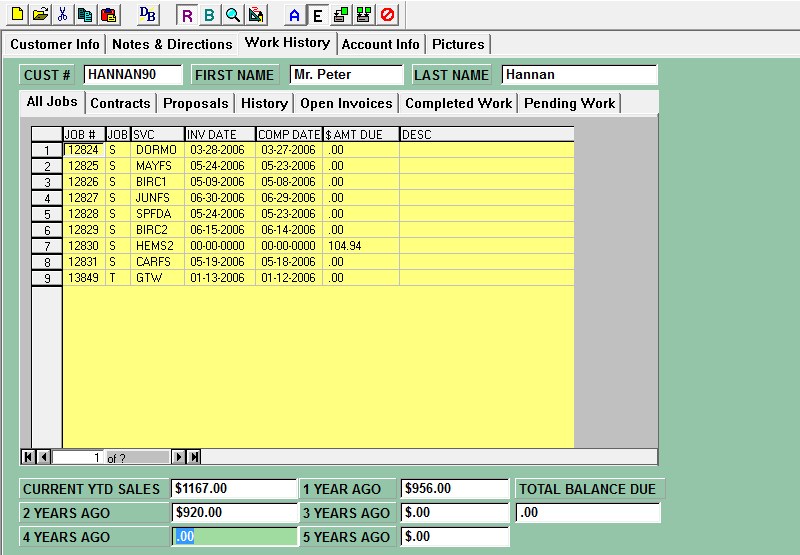Viewport: 800px width, 555px height.
Task: Select row 7 header in jobs grid
Action: pos(46,246)
